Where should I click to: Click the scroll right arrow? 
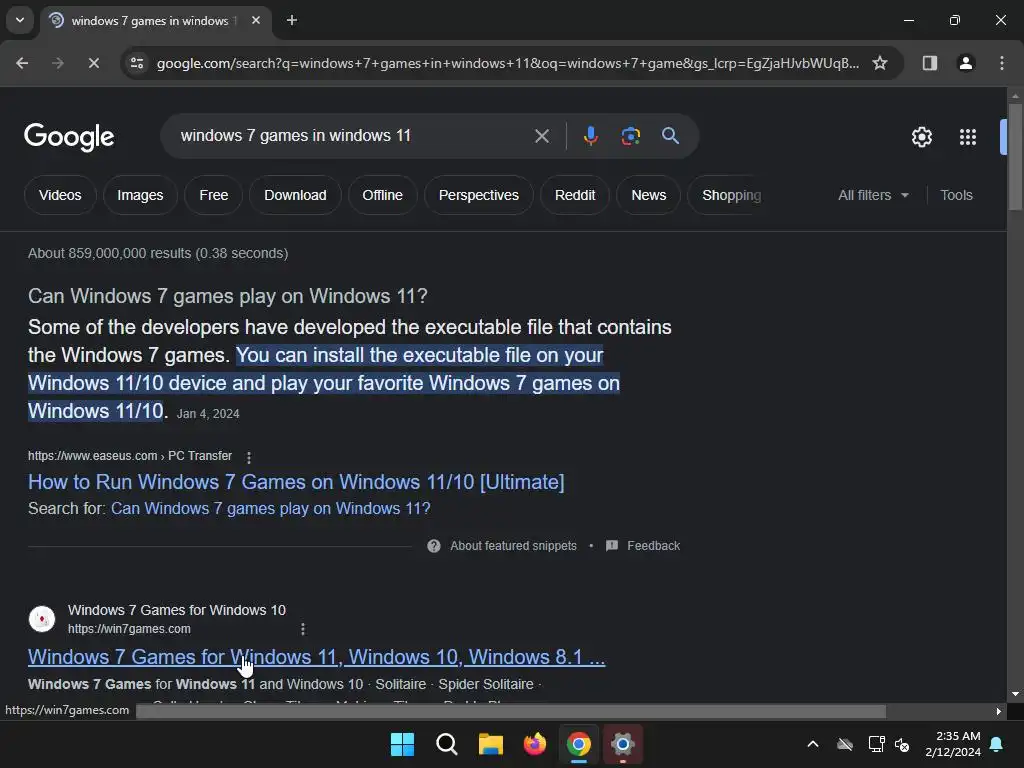pos(999,711)
